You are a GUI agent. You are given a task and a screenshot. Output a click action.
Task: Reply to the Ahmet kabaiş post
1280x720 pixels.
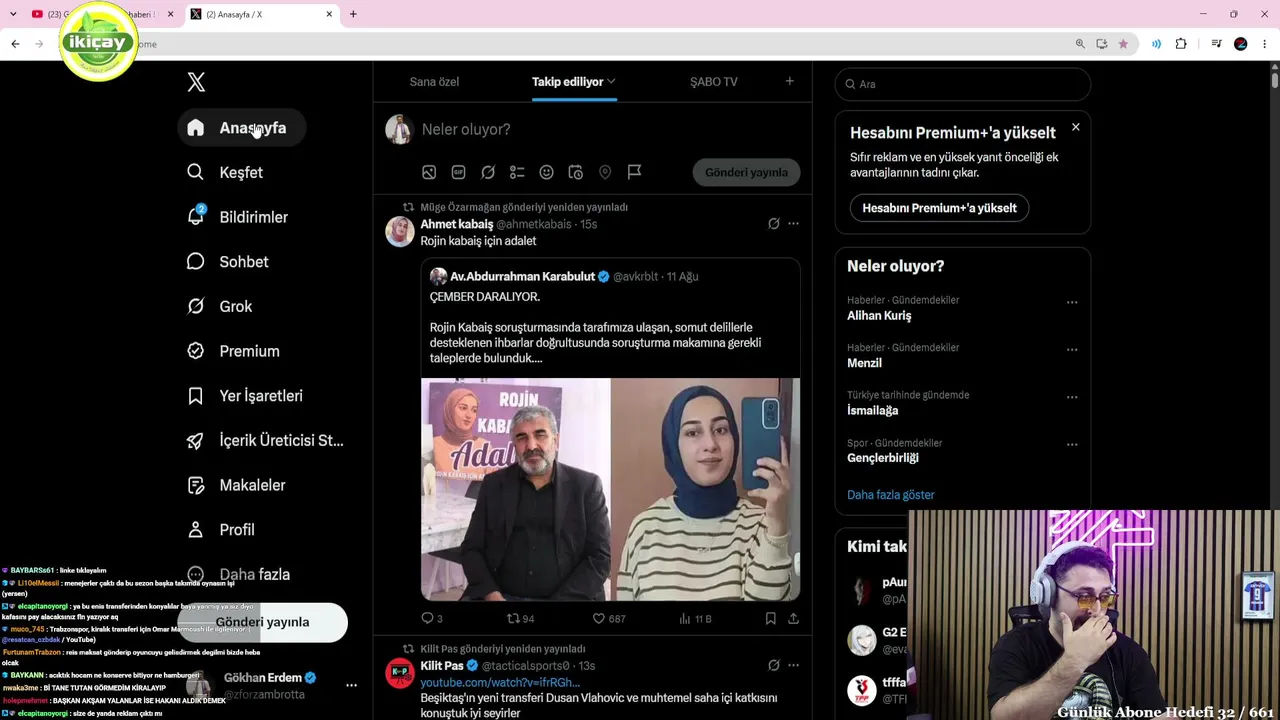click(431, 619)
